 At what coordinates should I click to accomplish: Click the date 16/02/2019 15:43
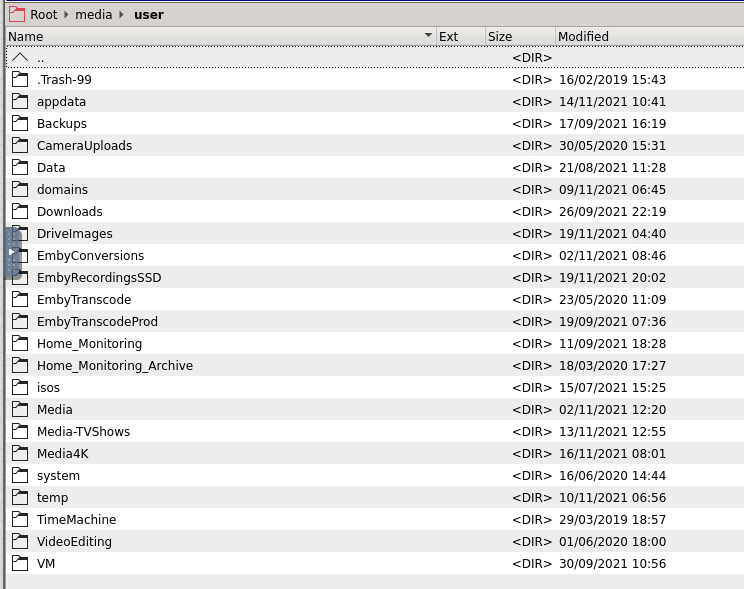(x=612, y=80)
